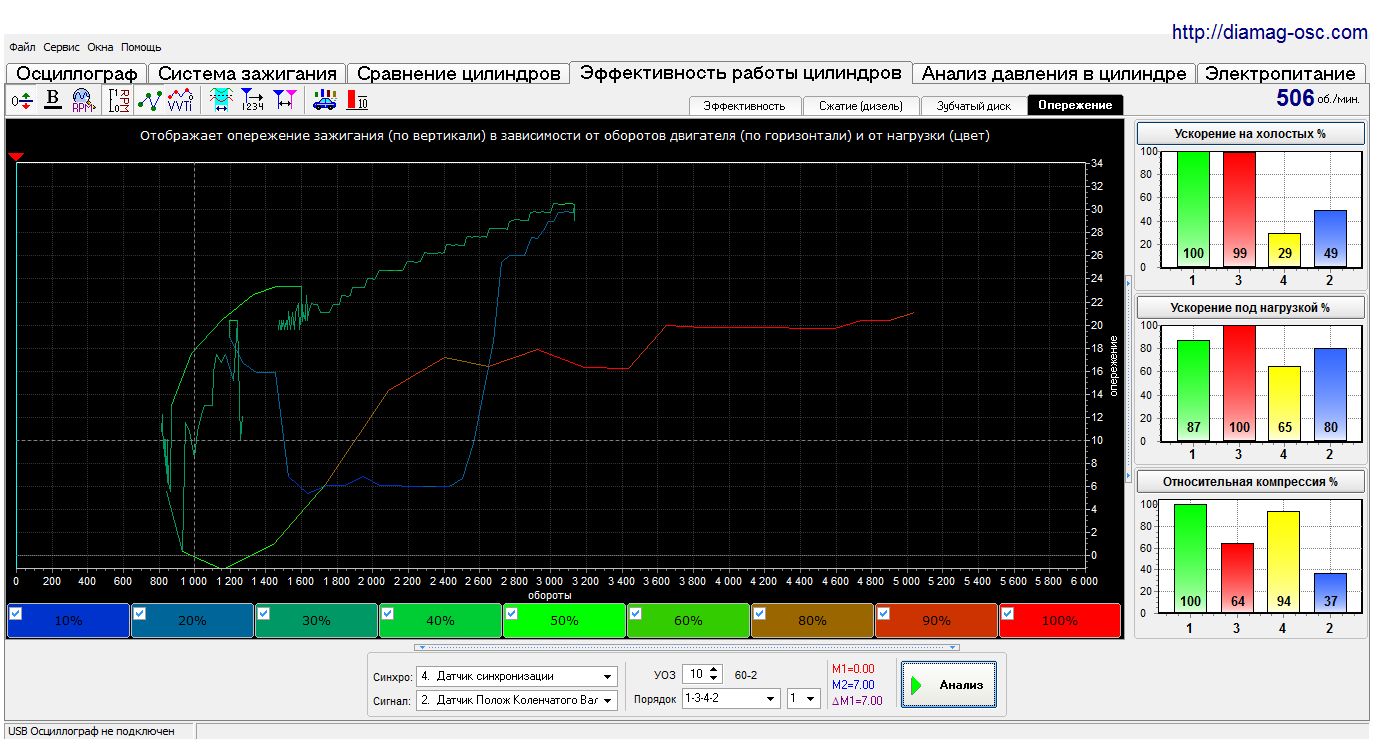Click the RPM 1/0 bracket toolbar icon
Viewport: 1382px width, 744px height.
point(120,100)
